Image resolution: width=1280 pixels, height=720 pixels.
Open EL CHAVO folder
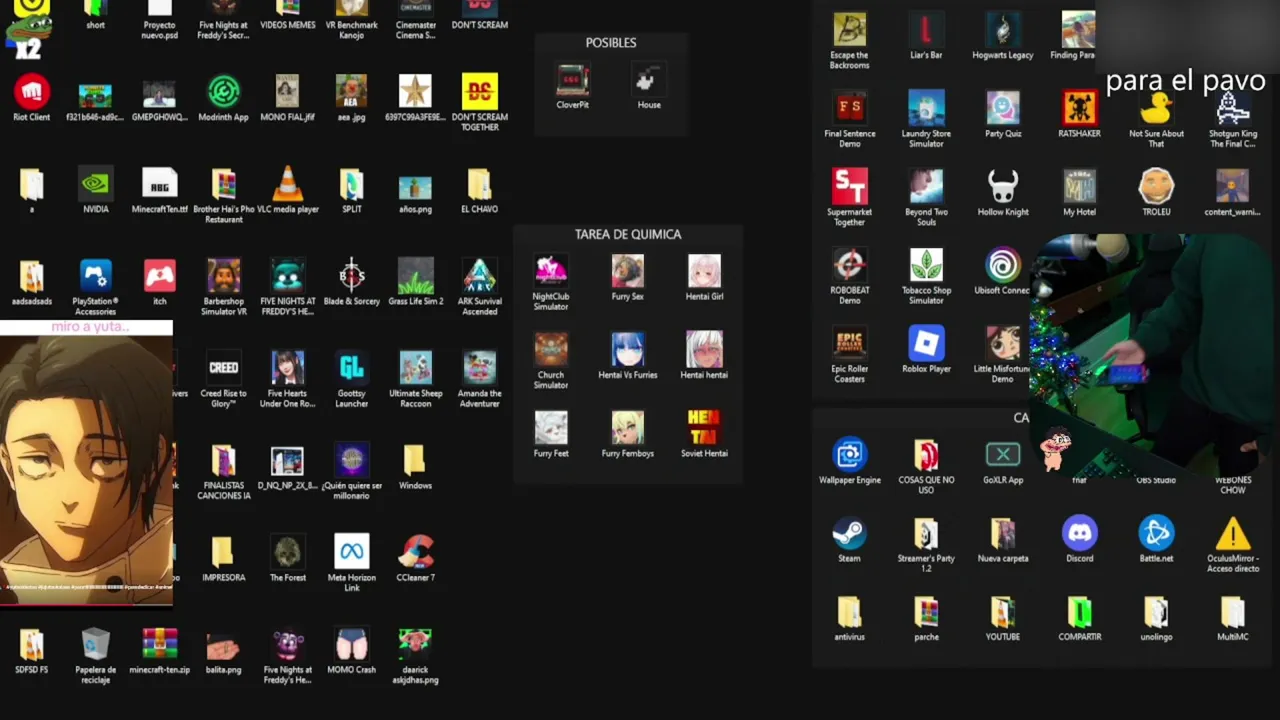coord(479,184)
